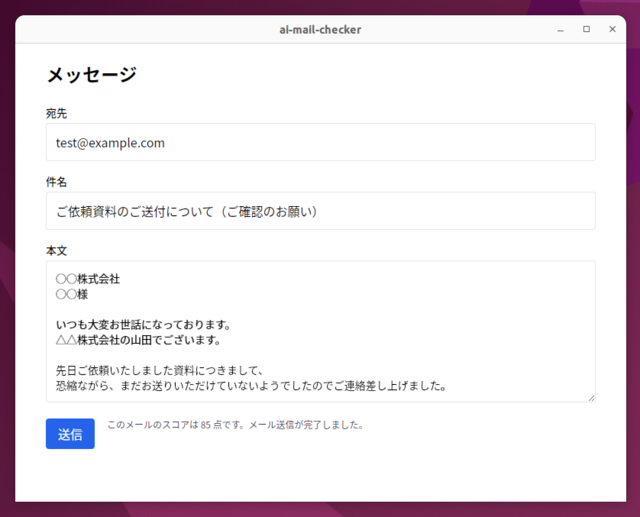This screenshot has height=517, width=640.
Task: Click the メッセージ heading
Action: coord(91,75)
